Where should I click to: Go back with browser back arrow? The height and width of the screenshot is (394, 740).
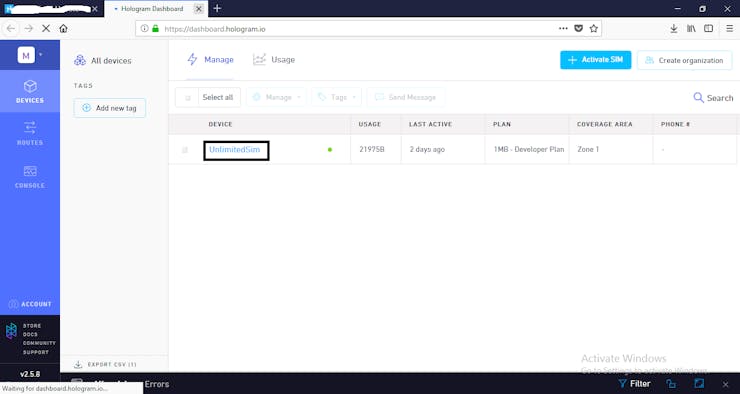(x=11, y=28)
